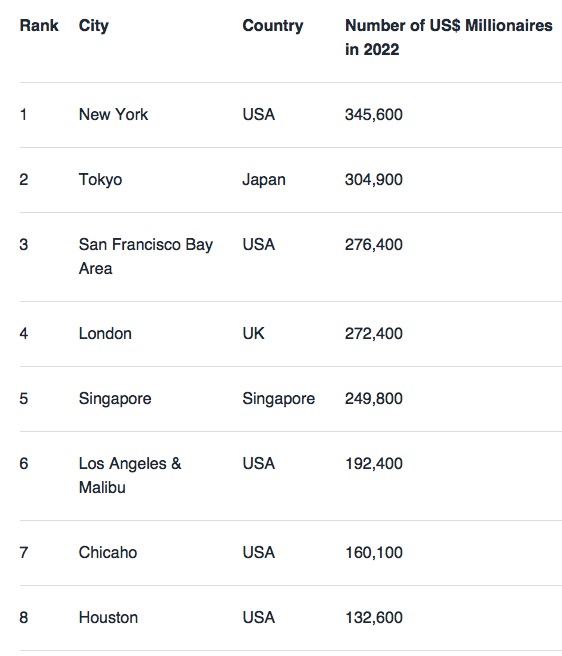This screenshot has width=562, height=656.
Task: Click the 345,600 millionaires value
Action: click(x=374, y=115)
